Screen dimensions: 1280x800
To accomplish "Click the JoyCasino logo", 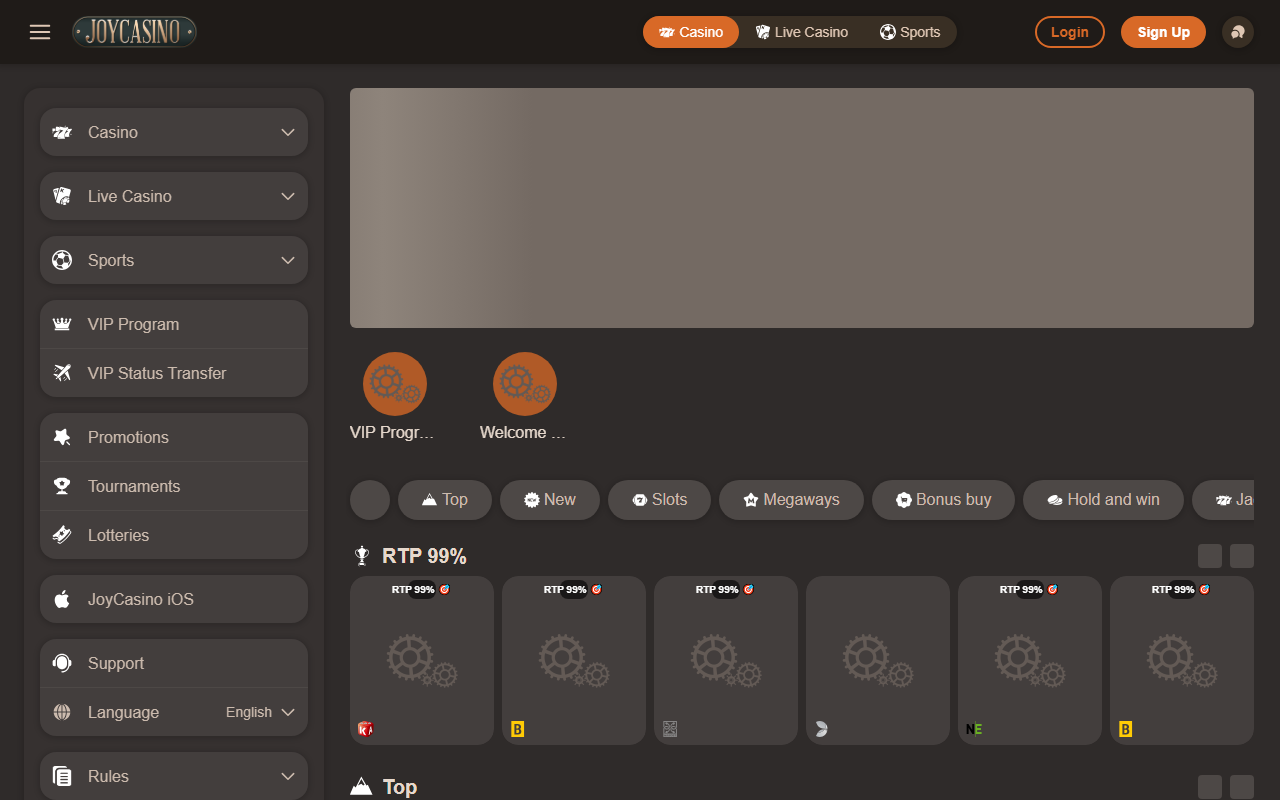I will 134,32.
